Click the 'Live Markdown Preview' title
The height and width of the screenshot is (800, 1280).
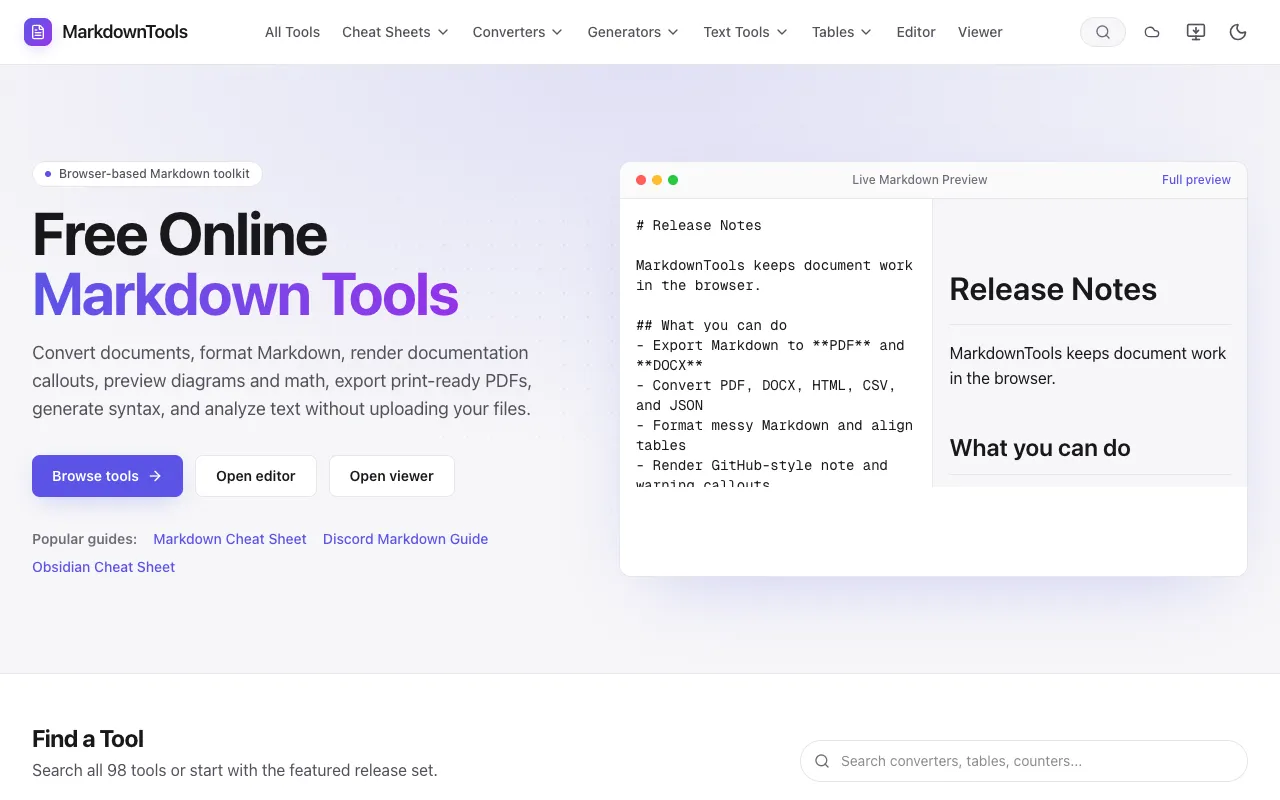pos(920,180)
